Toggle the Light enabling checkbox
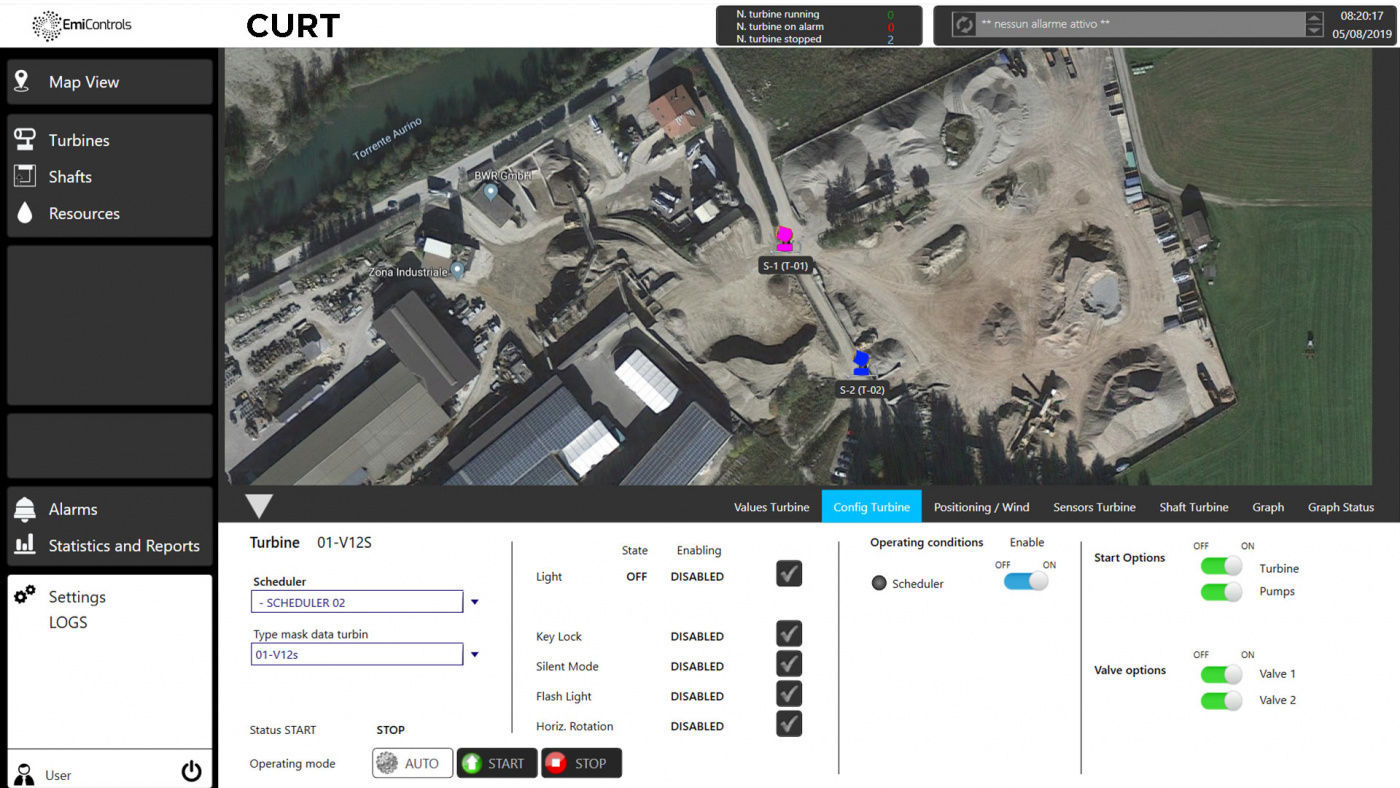1400x788 pixels. (x=789, y=574)
